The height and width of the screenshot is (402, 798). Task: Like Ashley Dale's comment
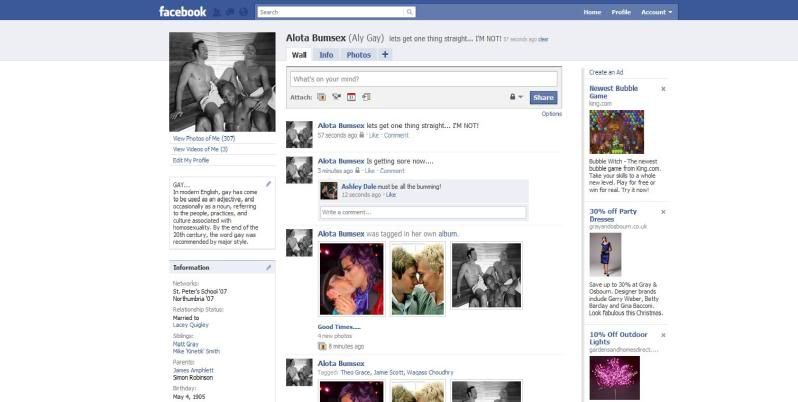coord(391,195)
